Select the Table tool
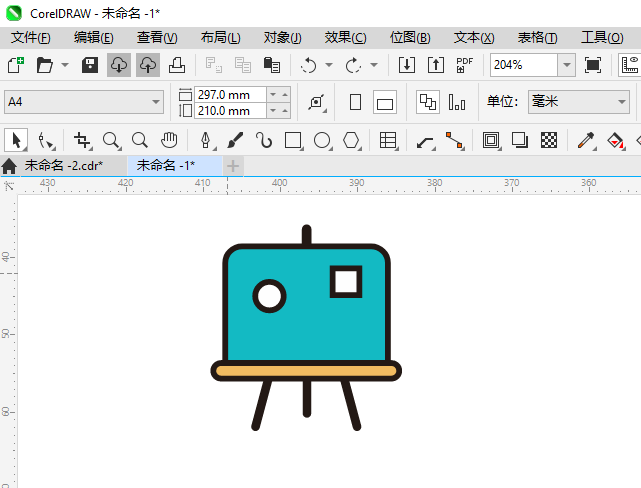The image size is (641, 488). pos(388,141)
